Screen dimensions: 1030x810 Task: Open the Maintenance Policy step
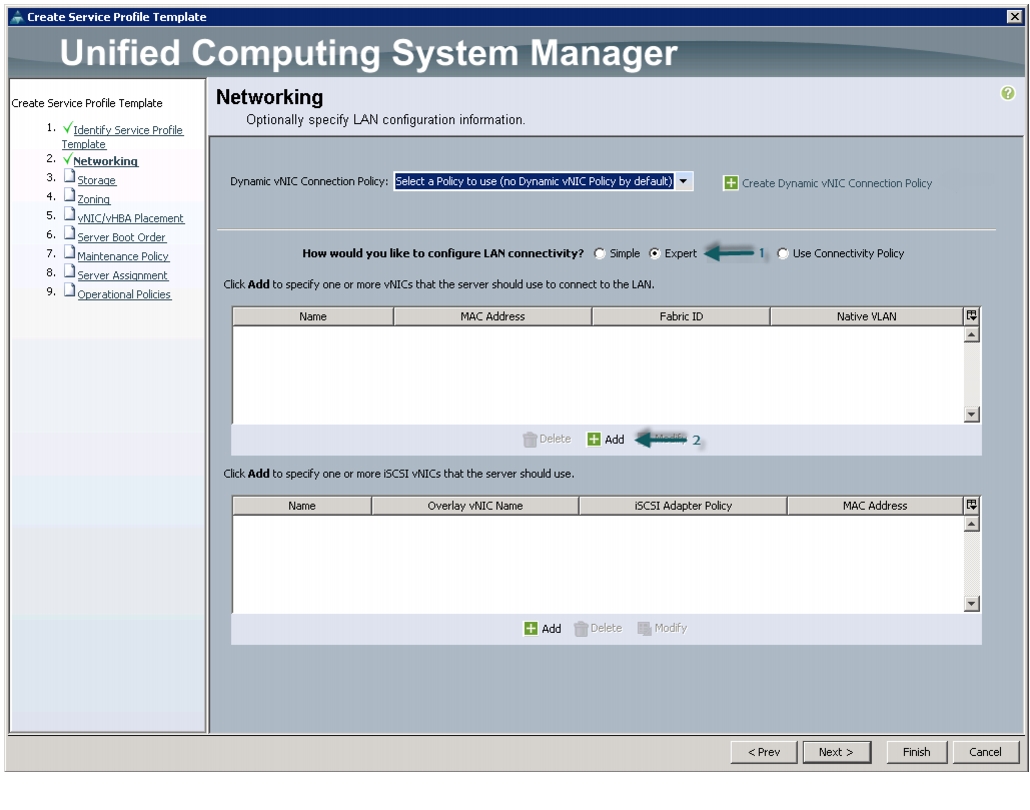(123, 256)
